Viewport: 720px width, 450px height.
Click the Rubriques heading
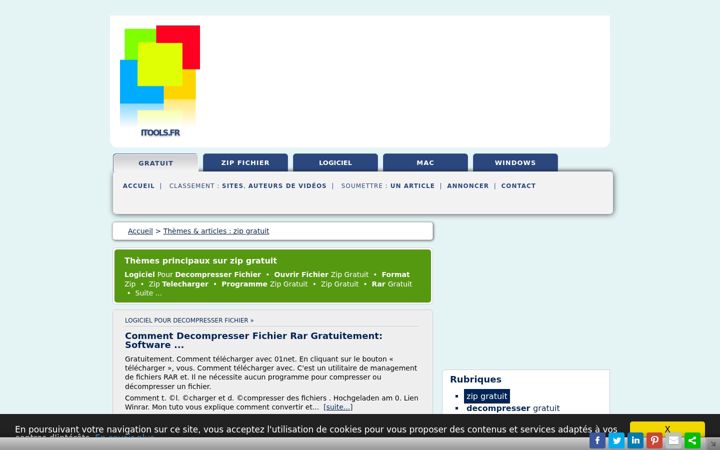tap(475, 379)
